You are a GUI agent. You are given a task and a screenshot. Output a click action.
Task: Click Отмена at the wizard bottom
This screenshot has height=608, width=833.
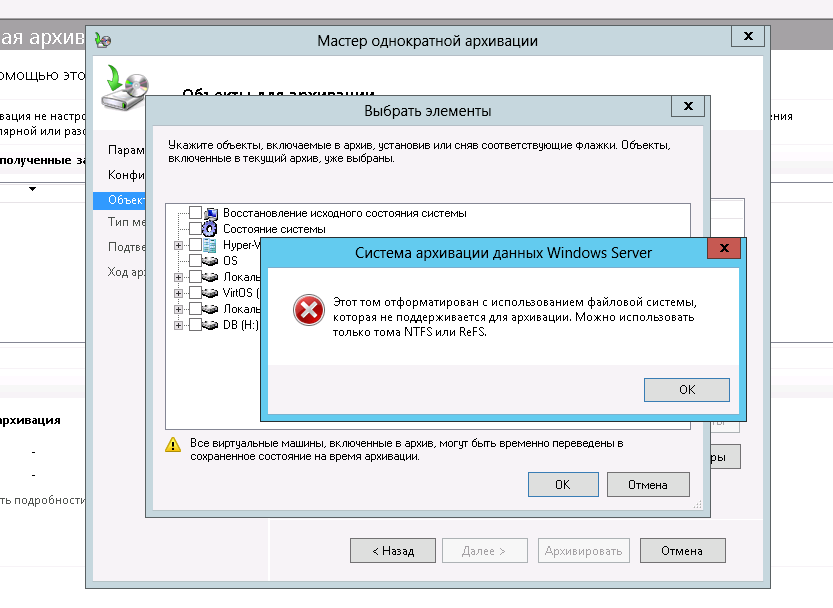click(x=682, y=551)
